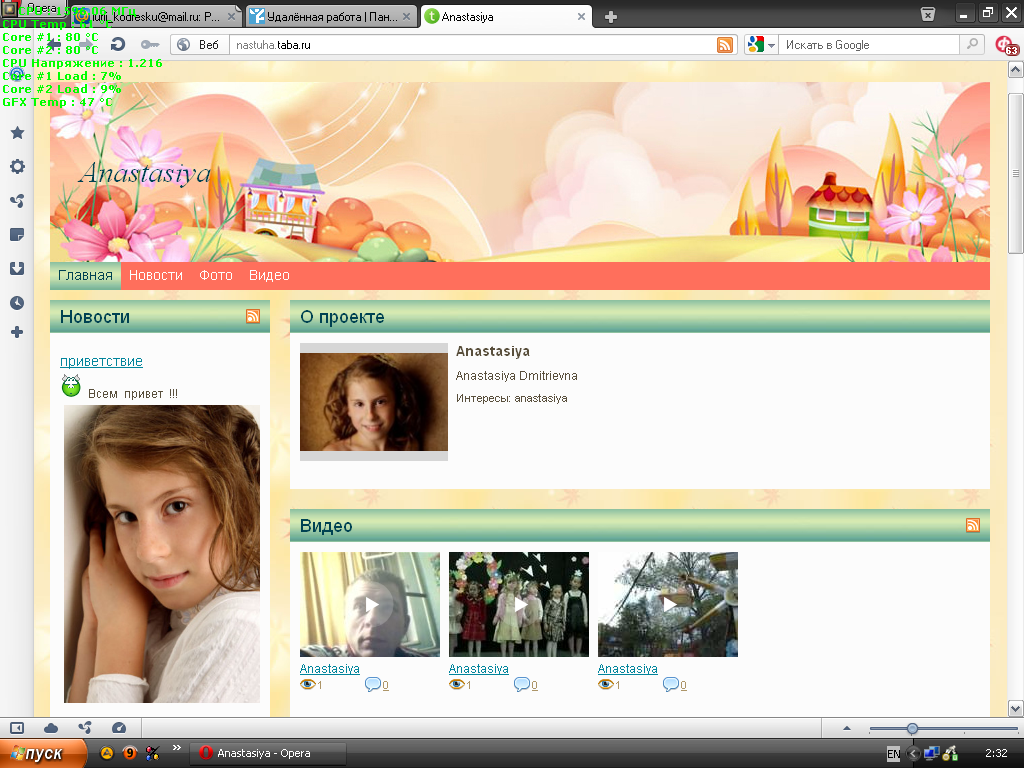Screen dimensions: 1024x768
Task: Select the Anastasiya browser tab
Action: [x=506, y=17]
